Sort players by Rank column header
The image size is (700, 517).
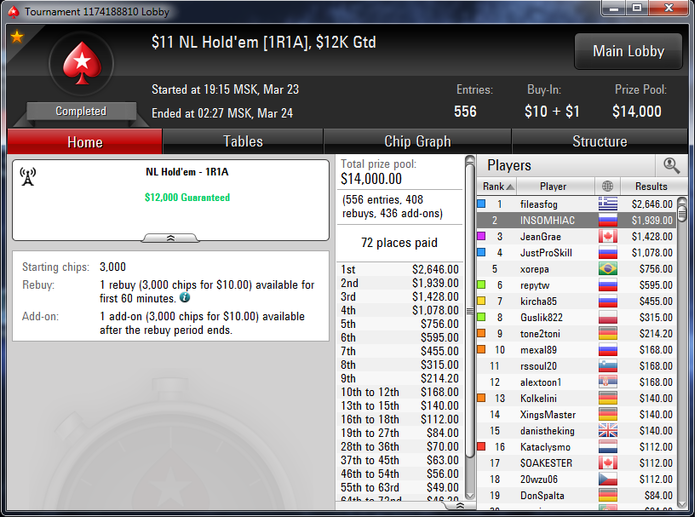(497, 186)
